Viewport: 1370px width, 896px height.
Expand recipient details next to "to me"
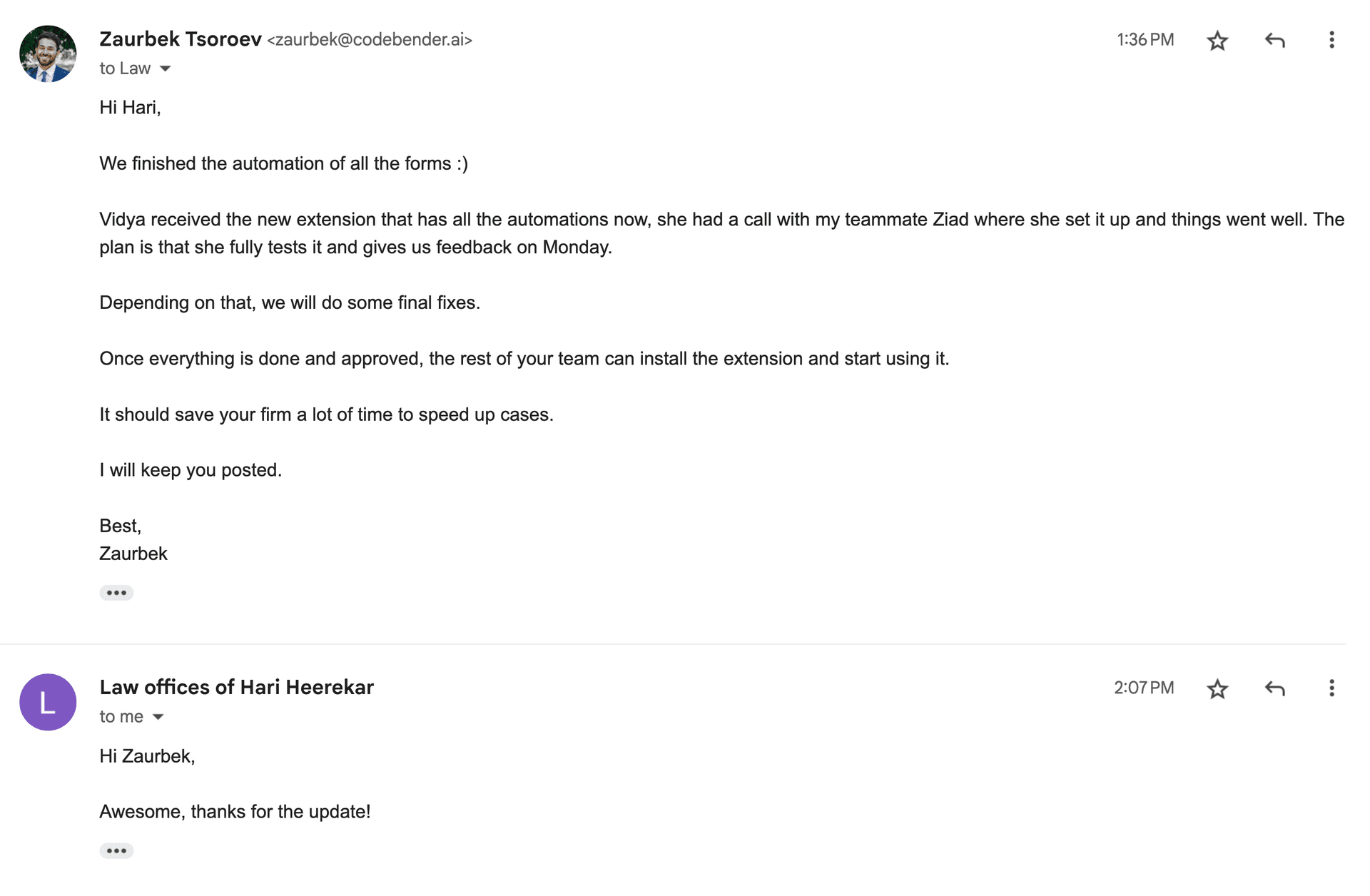(158, 717)
